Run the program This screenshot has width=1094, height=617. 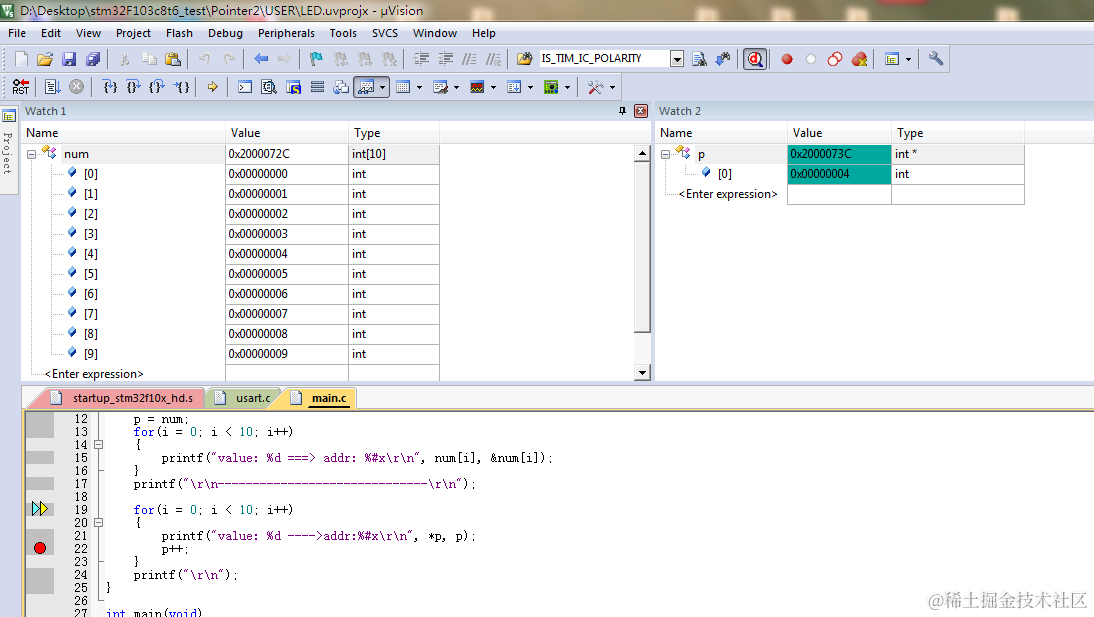[x=52, y=87]
